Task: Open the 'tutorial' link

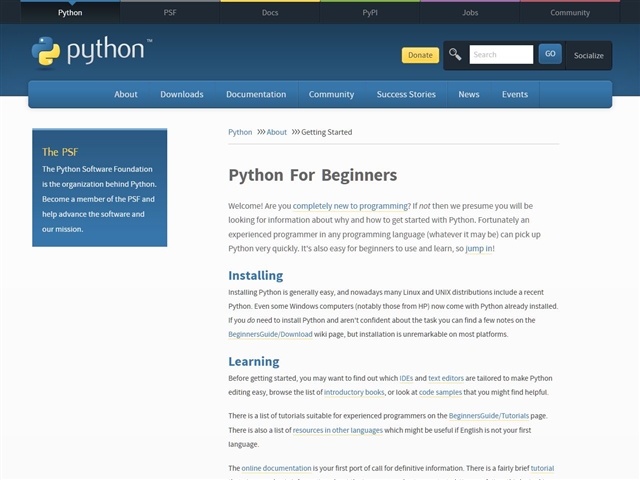Action: click(x=542, y=468)
